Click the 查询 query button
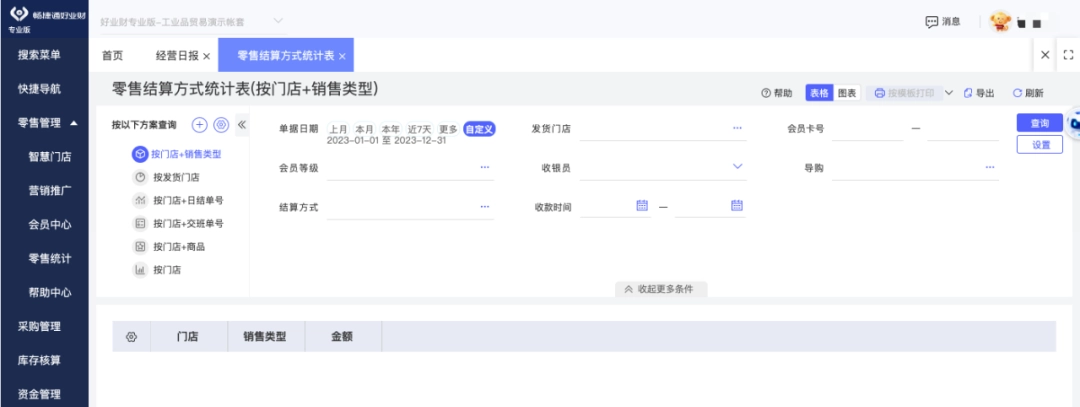 pos(1039,123)
